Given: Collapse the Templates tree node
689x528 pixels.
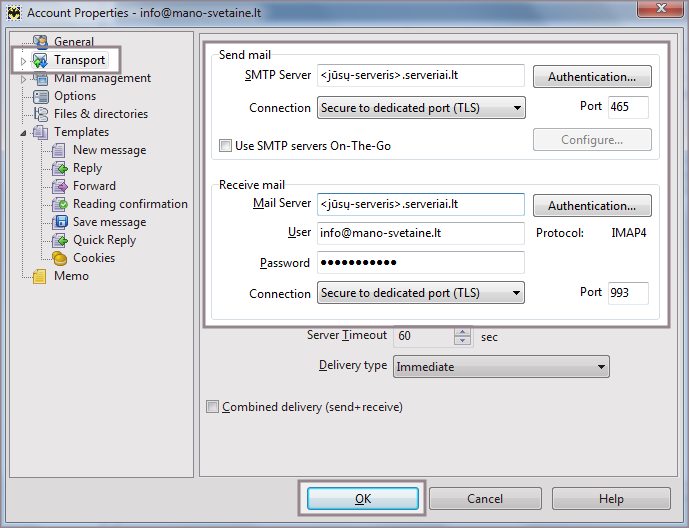Looking at the screenshot, I should coord(23,132).
